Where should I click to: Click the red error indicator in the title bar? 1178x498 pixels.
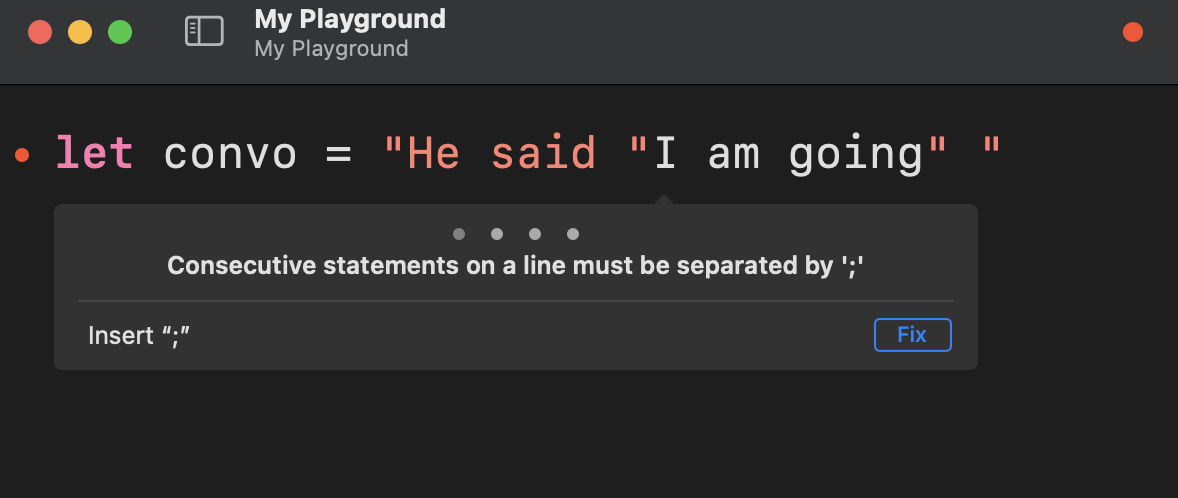coord(1132,32)
